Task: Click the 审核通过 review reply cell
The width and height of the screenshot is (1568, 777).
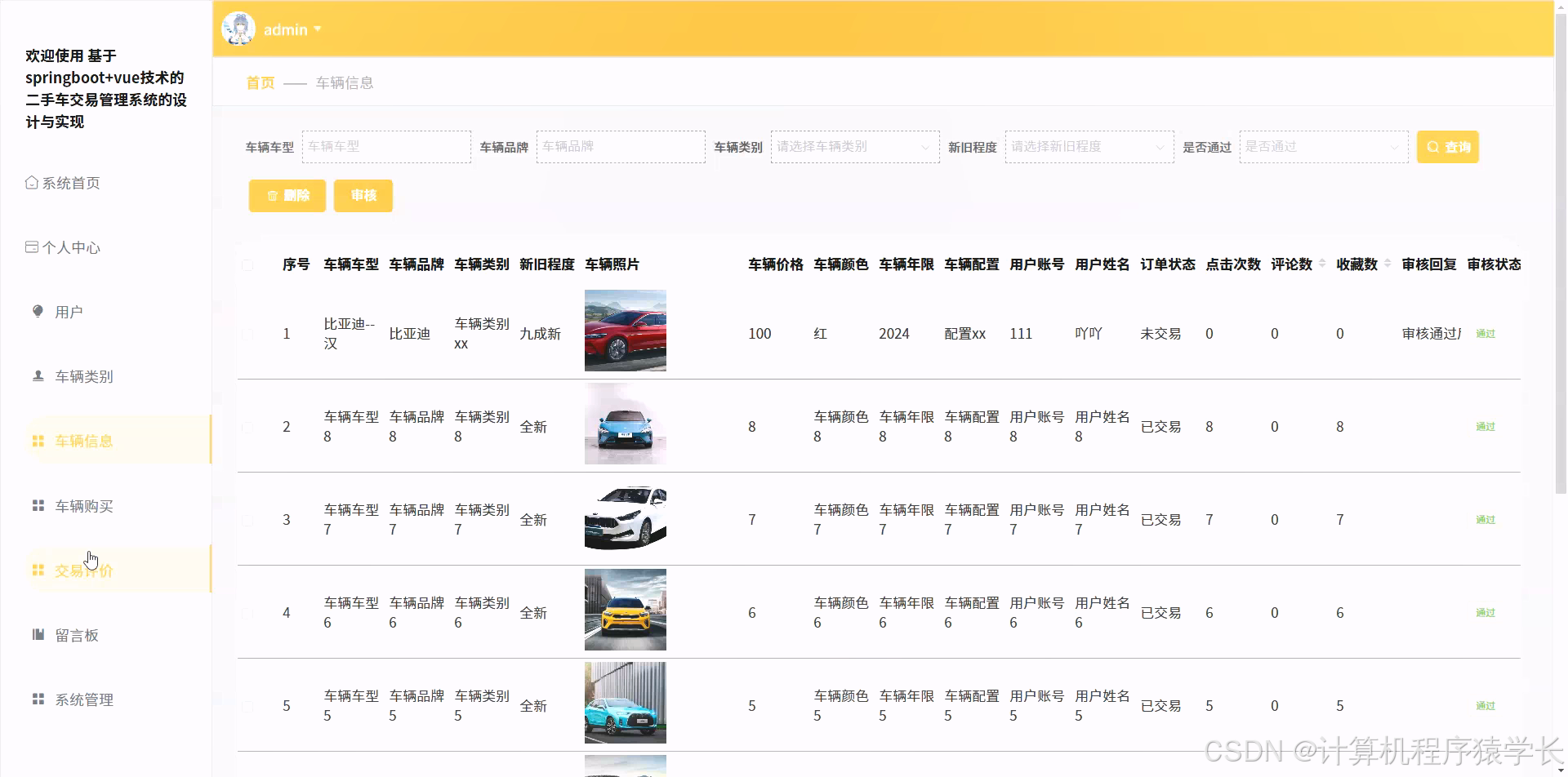Action: click(x=1432, y=334)
